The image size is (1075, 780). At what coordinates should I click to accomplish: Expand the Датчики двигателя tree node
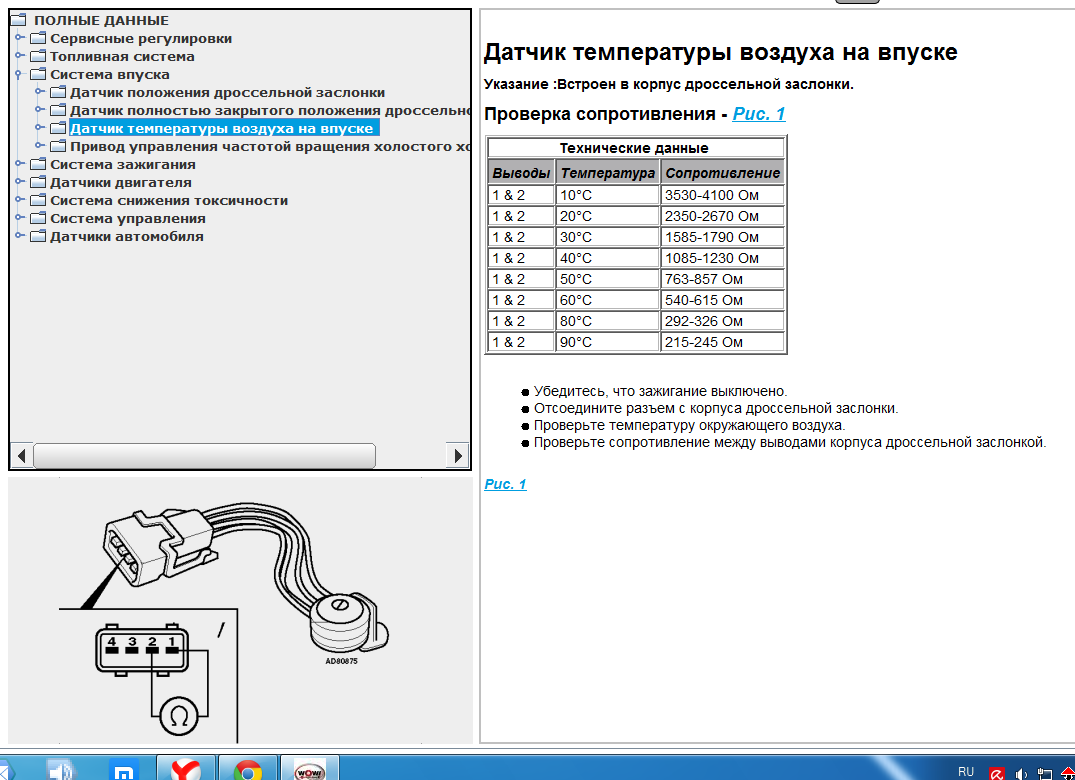tap(19, 182)
